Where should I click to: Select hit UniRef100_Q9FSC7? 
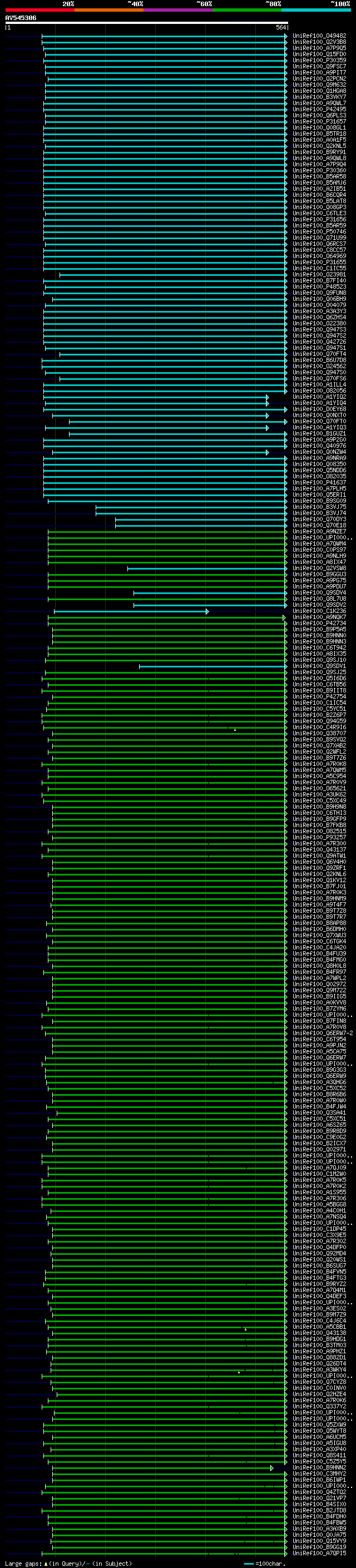pyautogui.click(x=319, y=66)
